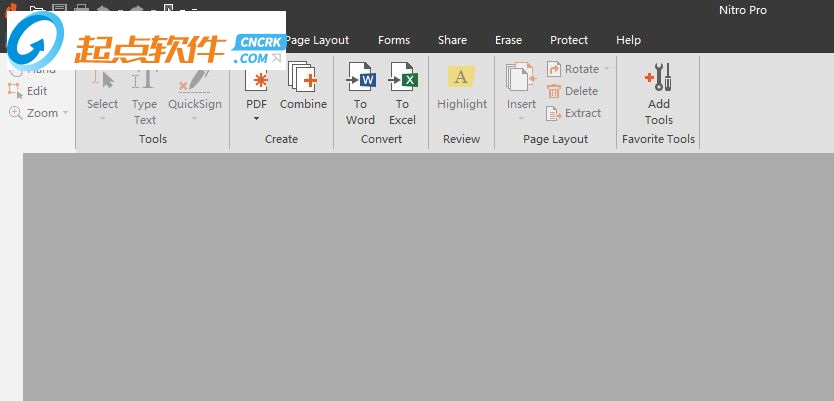
Task: Switch to the Page Layout ribbon tab
Action: click(318, 40)
